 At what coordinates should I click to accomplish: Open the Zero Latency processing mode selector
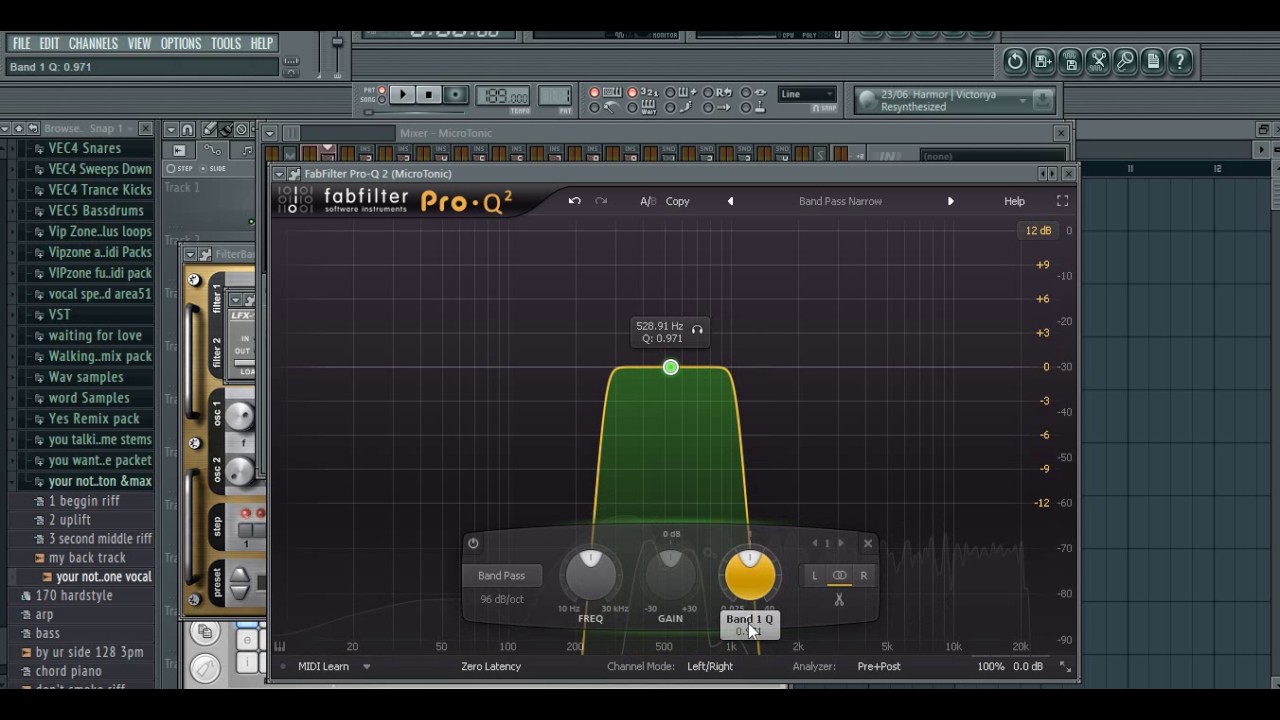491,667
